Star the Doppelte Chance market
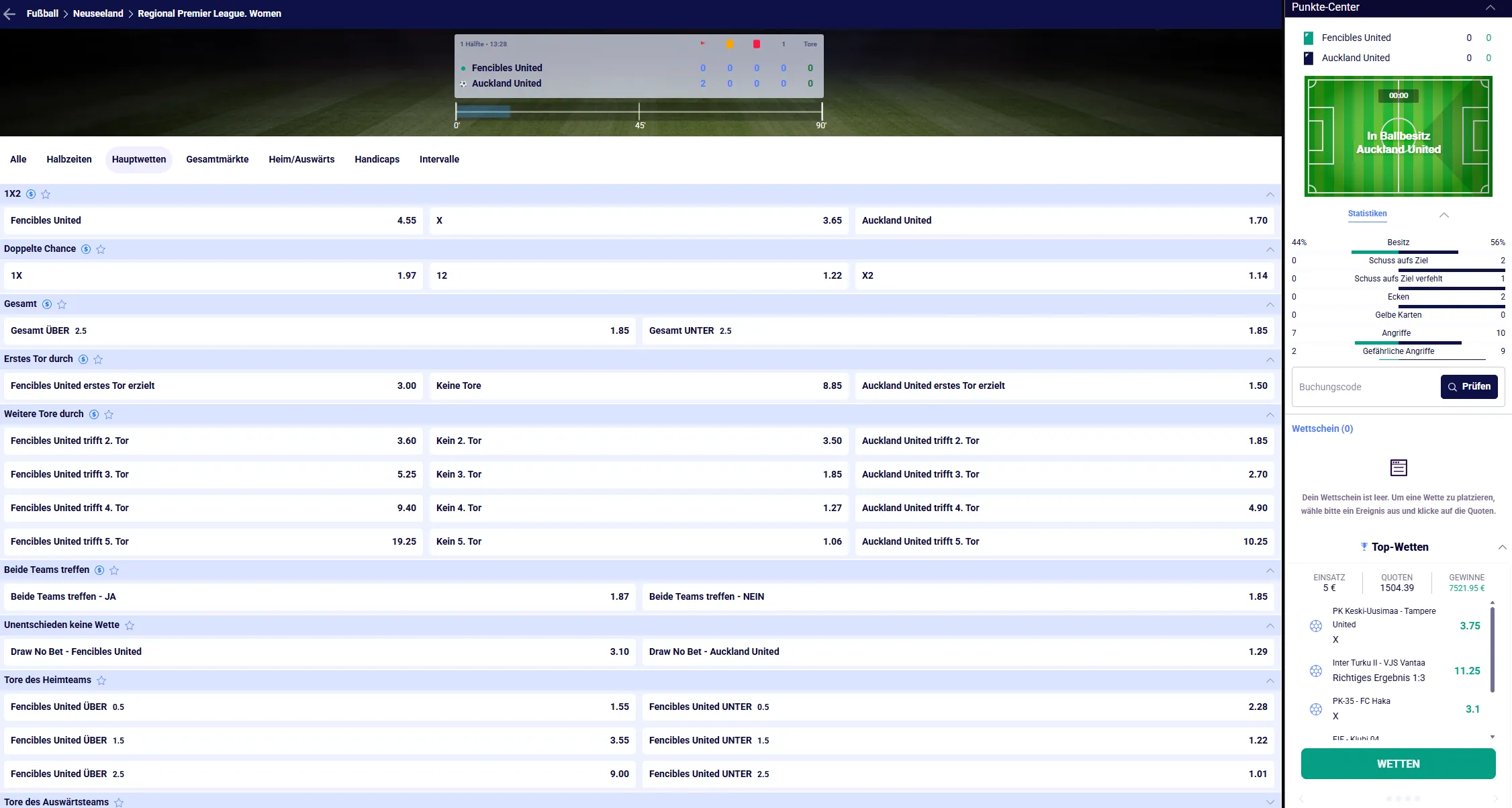The height and width of the screenshot is (808, 1512). pos(101,249)
